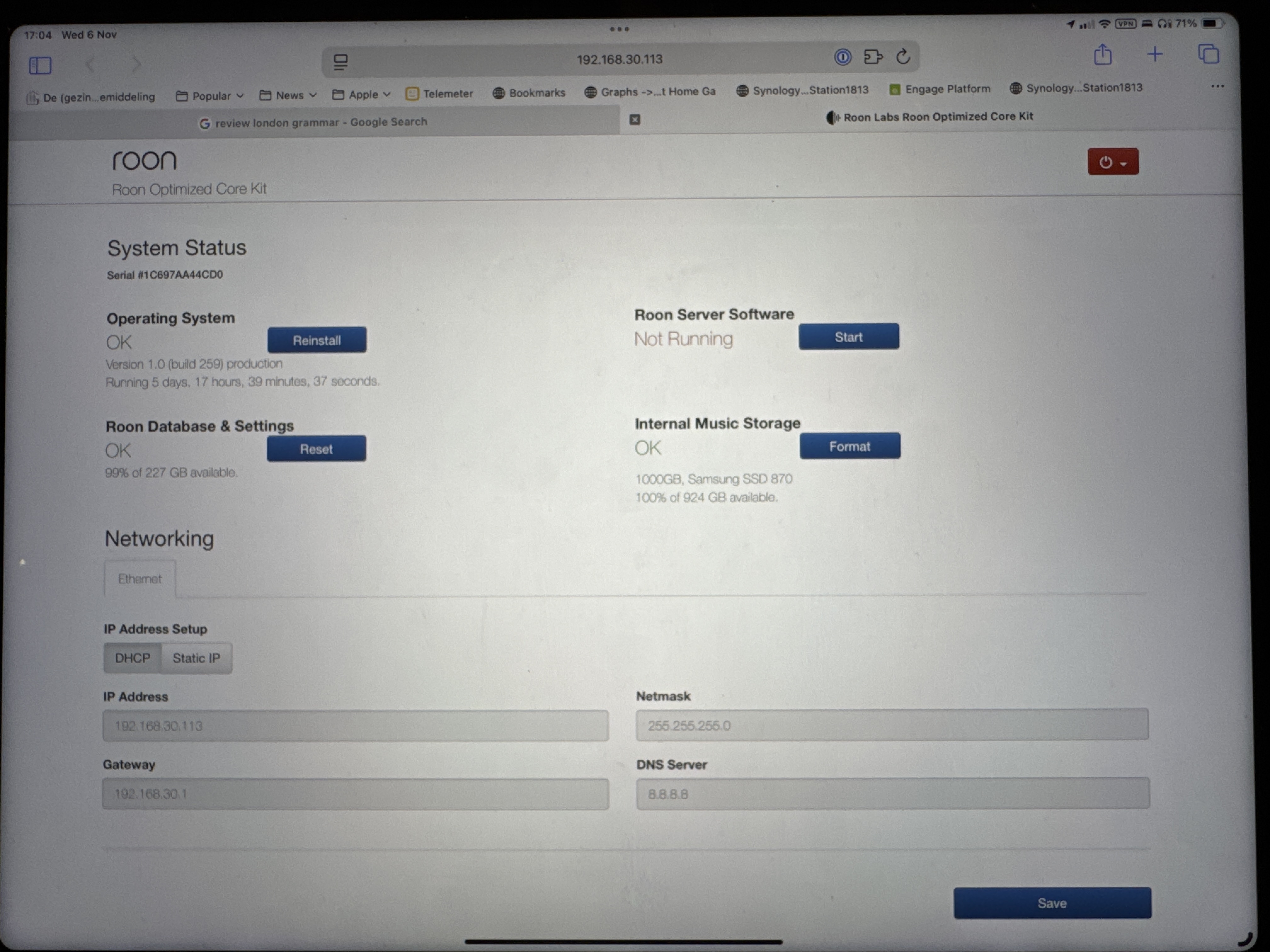Image resolution: width=1270 pixels, height=952 pixels.
Task: Click the Not Running status text
Action: tap(683, 339)
